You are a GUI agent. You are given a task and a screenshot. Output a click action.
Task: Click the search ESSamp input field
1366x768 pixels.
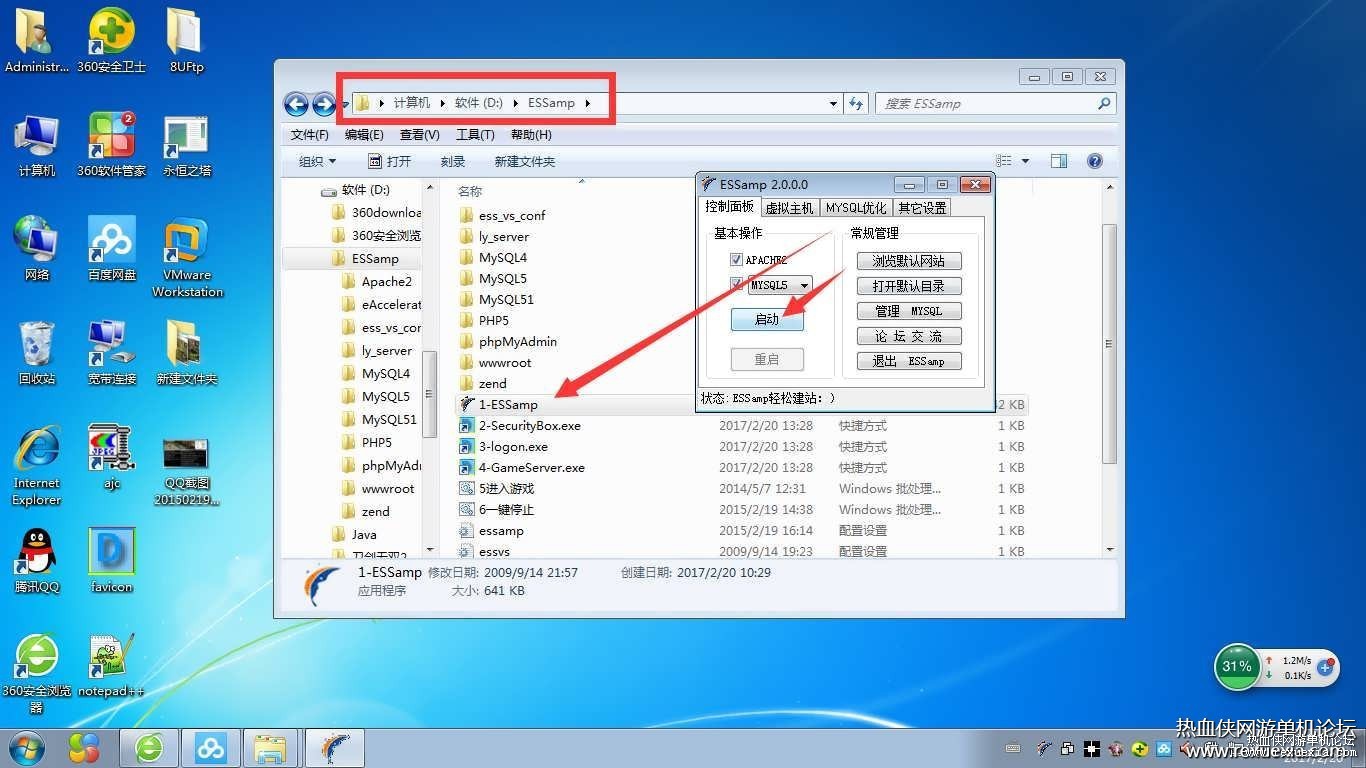coord(995,103)
